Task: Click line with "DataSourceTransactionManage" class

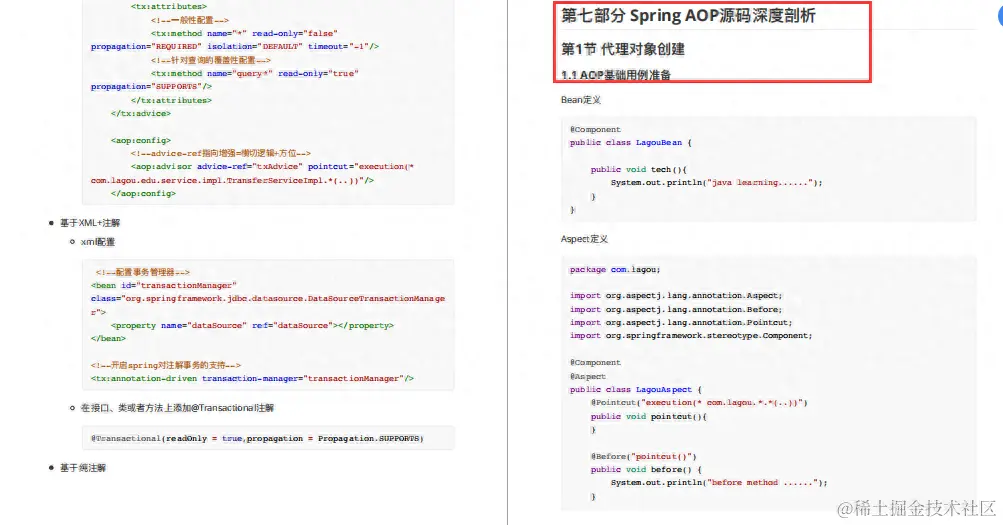Action: click(x=267, y=299)
